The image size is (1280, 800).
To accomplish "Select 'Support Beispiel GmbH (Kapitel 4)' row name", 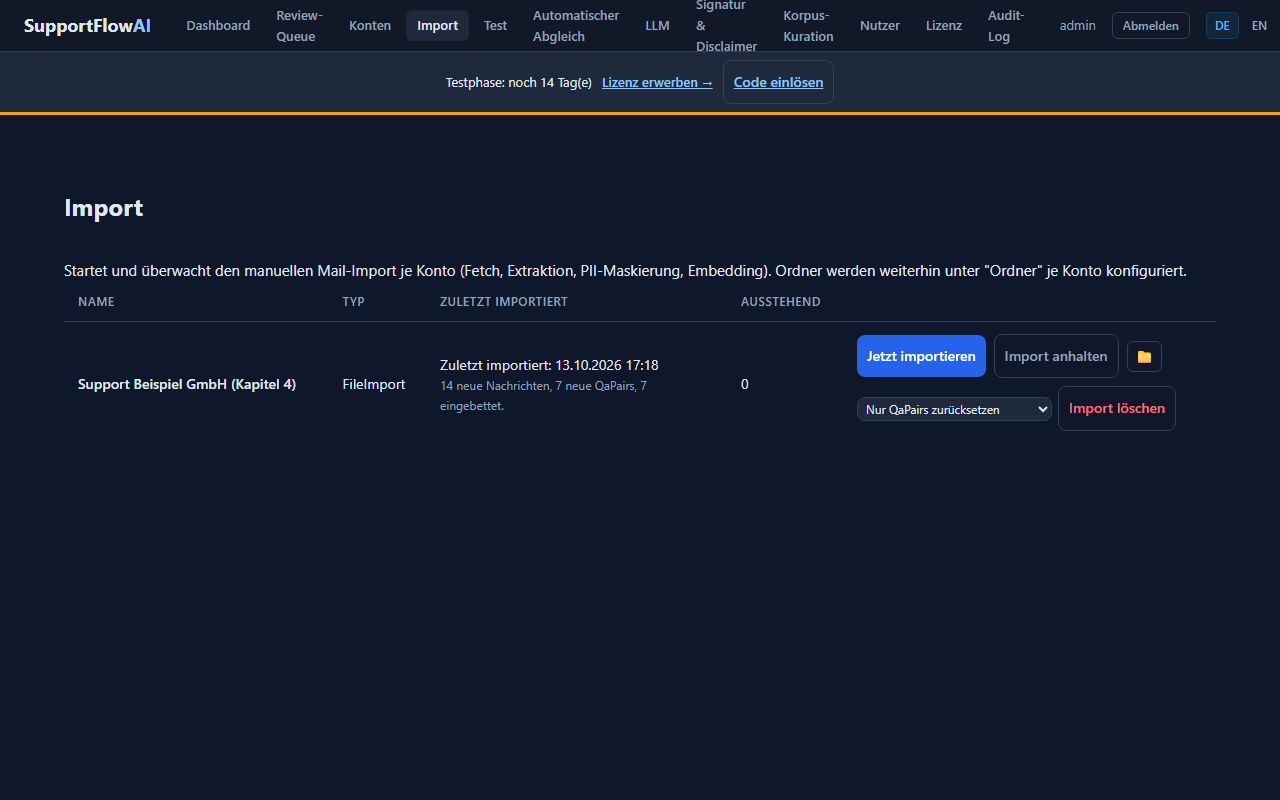I will [187, 384].
